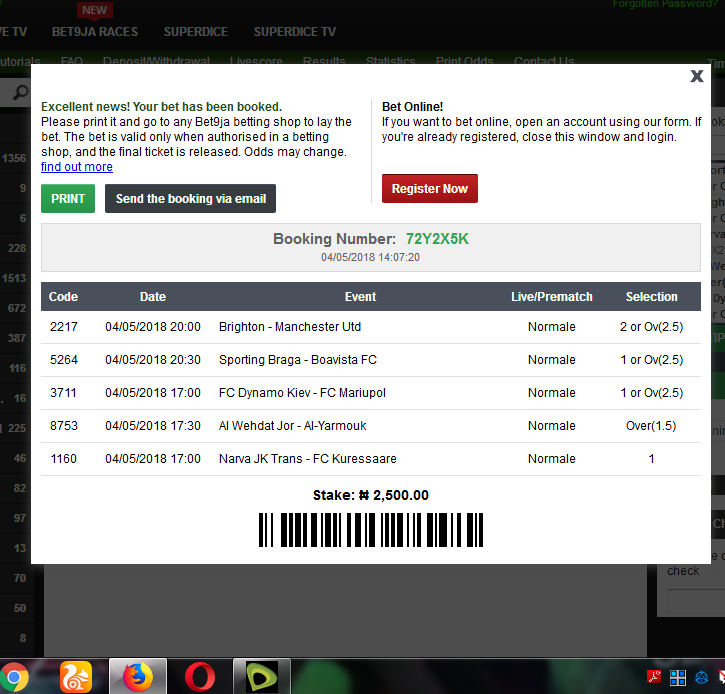Click Normale in the Narva JK Trans row

(552, 459)
